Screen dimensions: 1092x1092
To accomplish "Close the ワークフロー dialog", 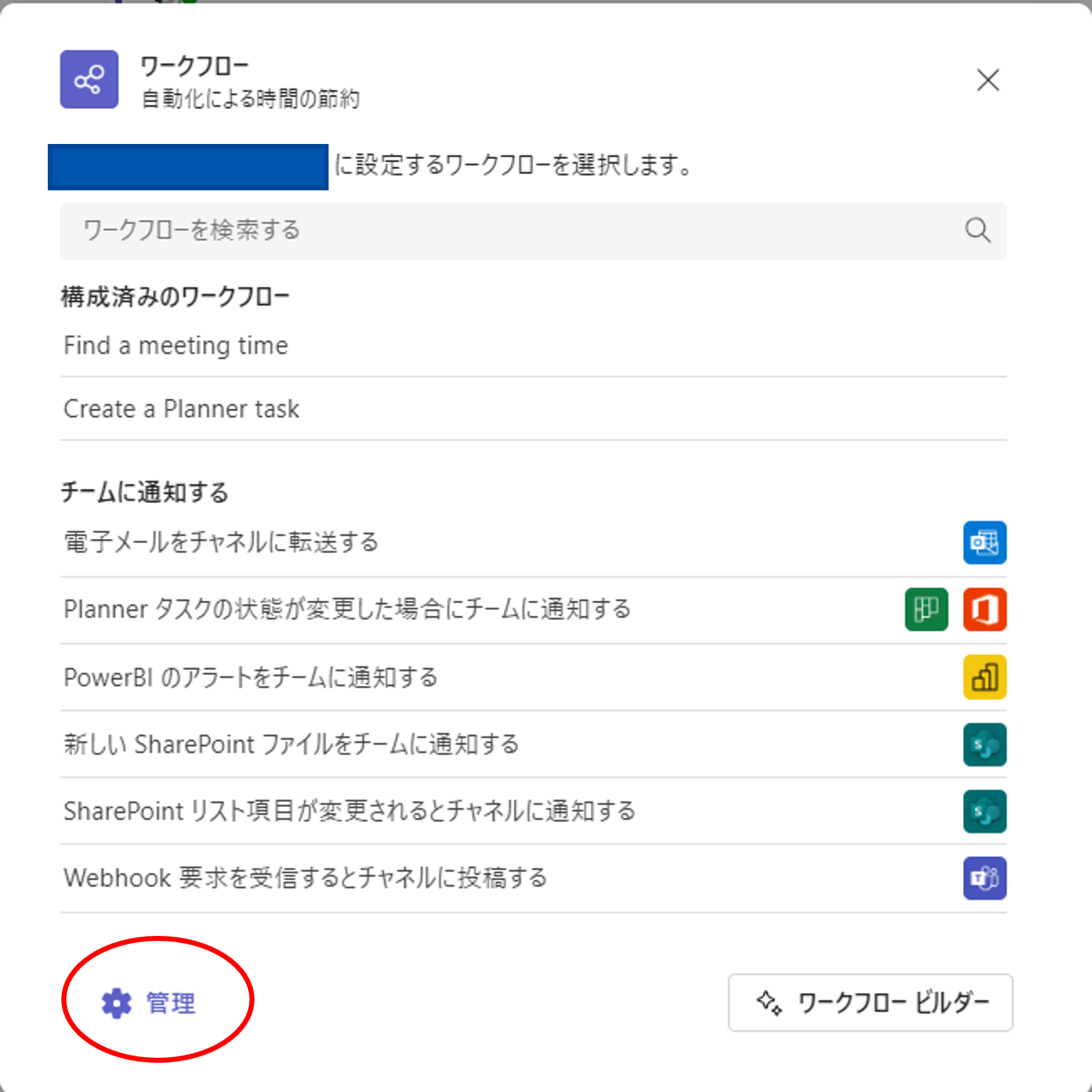I will (x=988, y=81).
